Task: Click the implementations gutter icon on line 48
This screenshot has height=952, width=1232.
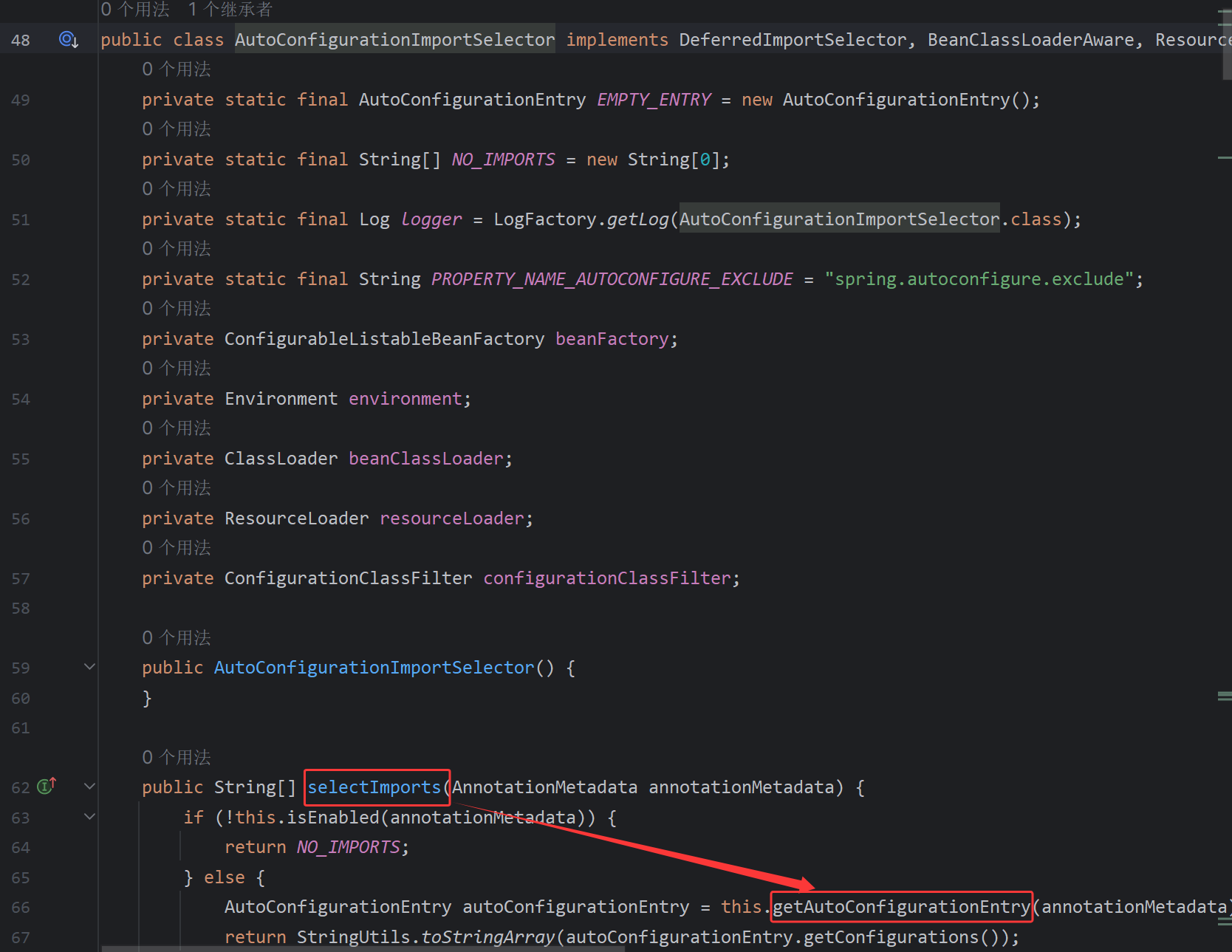Action: pos(69,39)
